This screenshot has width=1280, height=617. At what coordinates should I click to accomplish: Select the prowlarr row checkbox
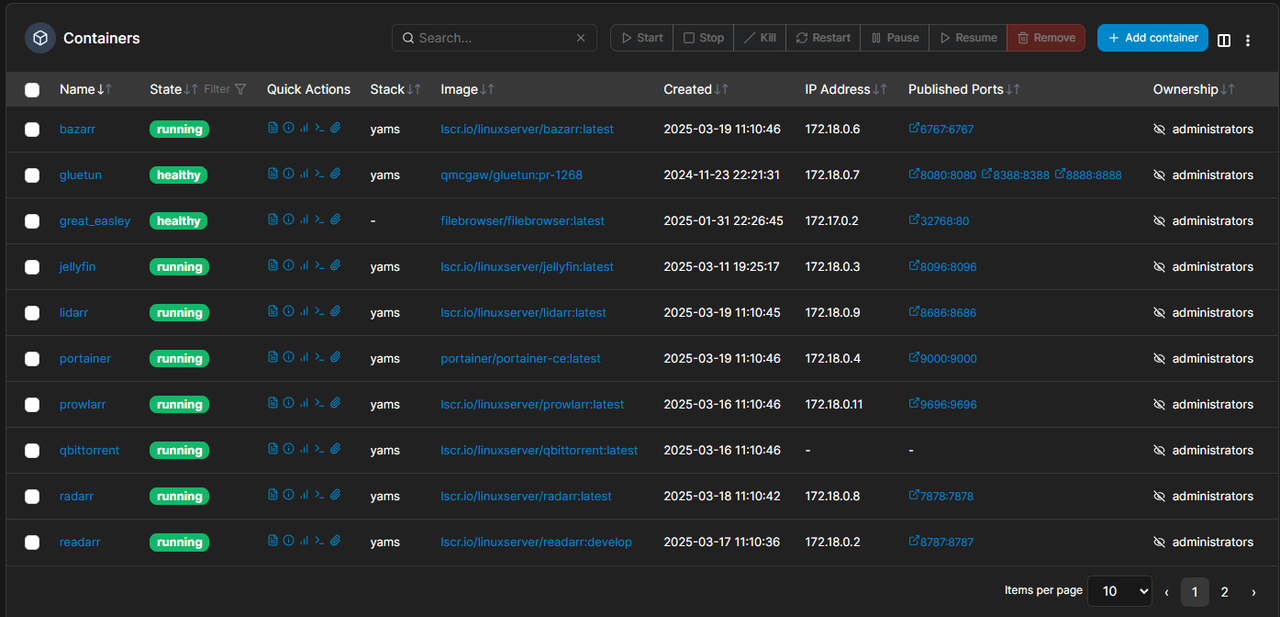32,405
